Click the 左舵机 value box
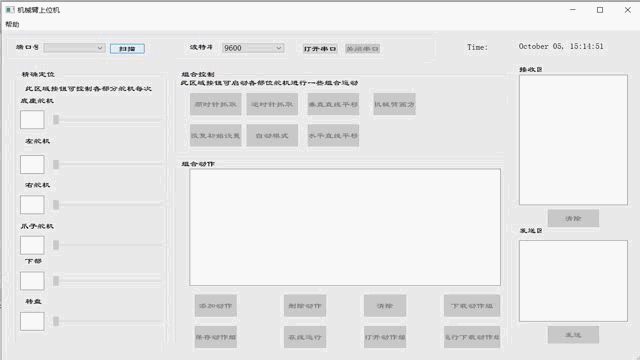The height and width of the screenshot is (360, 640). 32,164
